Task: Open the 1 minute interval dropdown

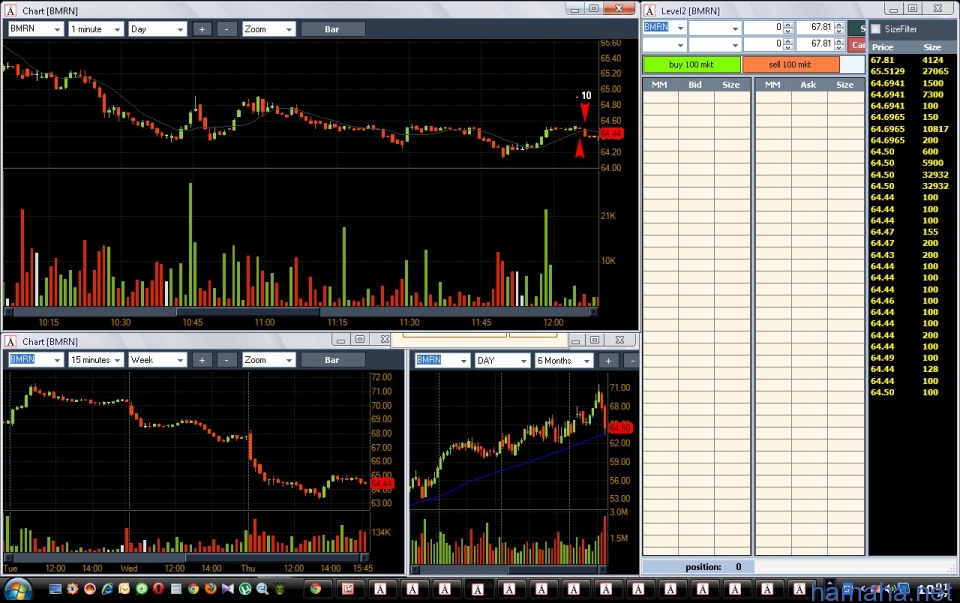Action: pos(96,29)
